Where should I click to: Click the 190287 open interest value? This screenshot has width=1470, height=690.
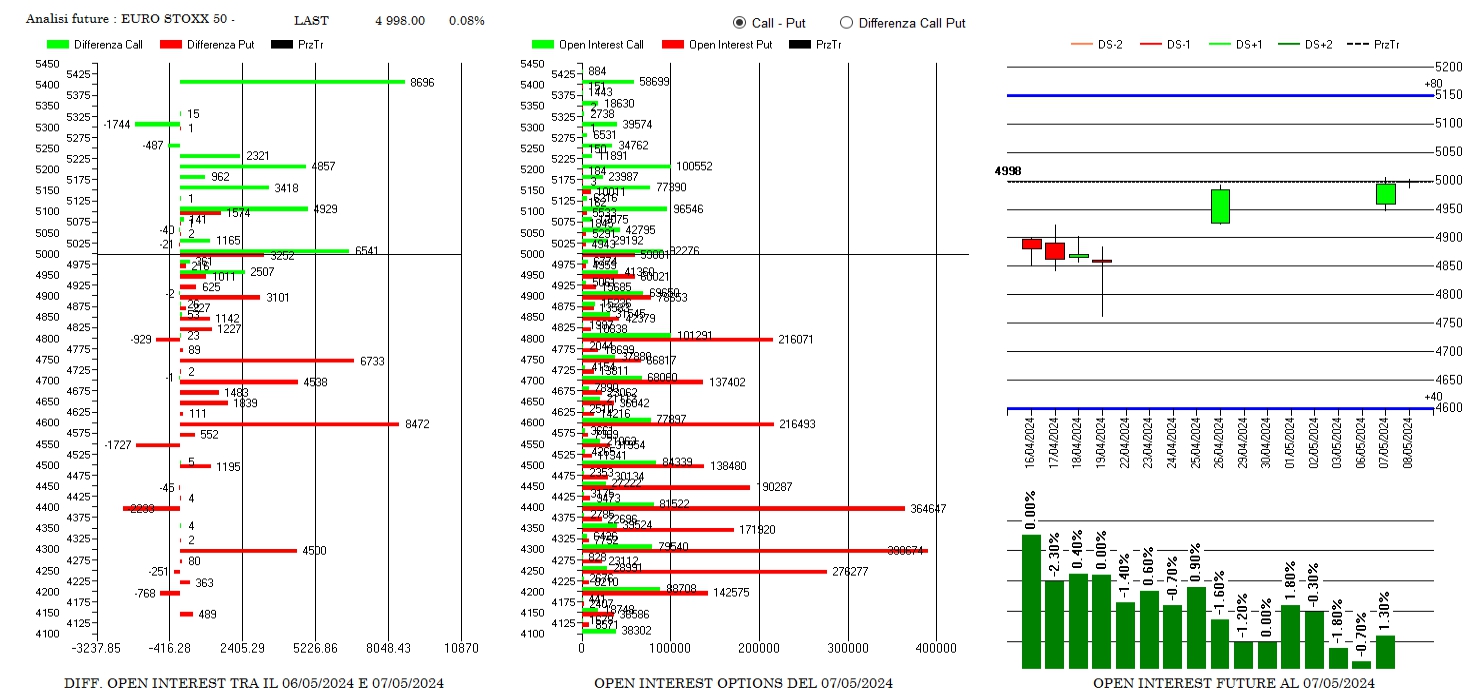773,487
